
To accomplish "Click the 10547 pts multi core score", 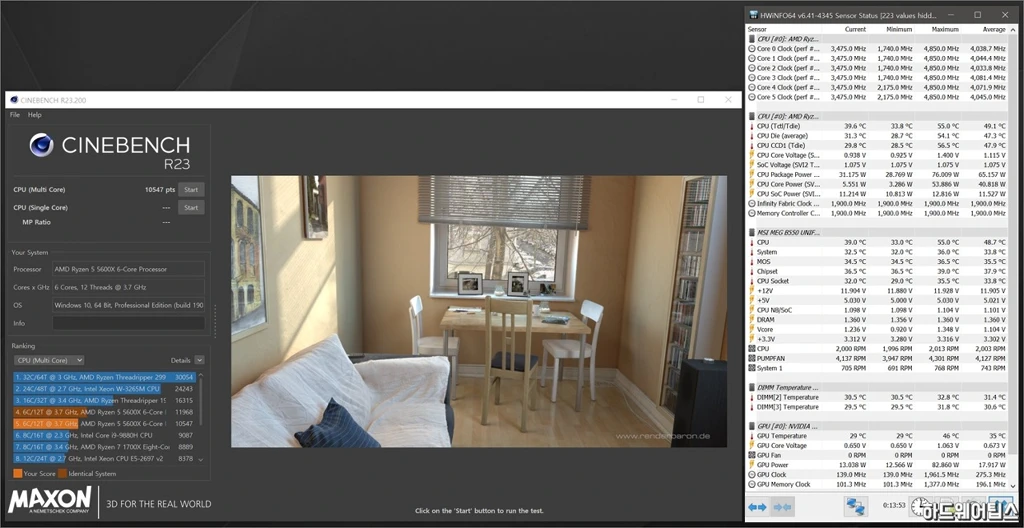I will pyautogui.click(x=160, y=190).
